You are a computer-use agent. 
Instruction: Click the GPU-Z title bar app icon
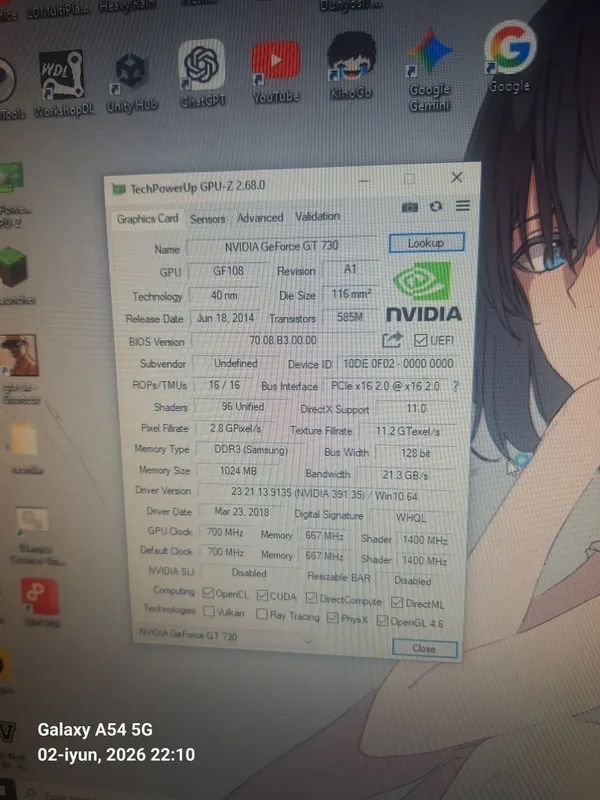pyautogui.click(x=118, y=189)
